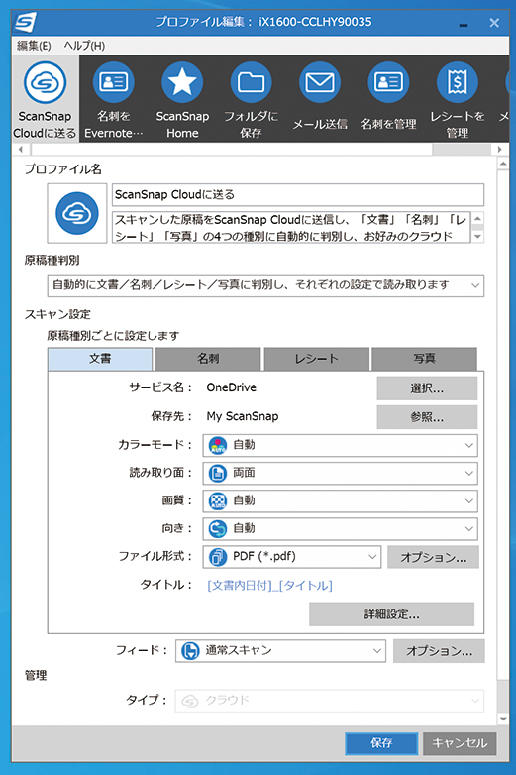Switch to the レシート tab
The width and height of the screenshot is (516, 775).
(316, 359)
